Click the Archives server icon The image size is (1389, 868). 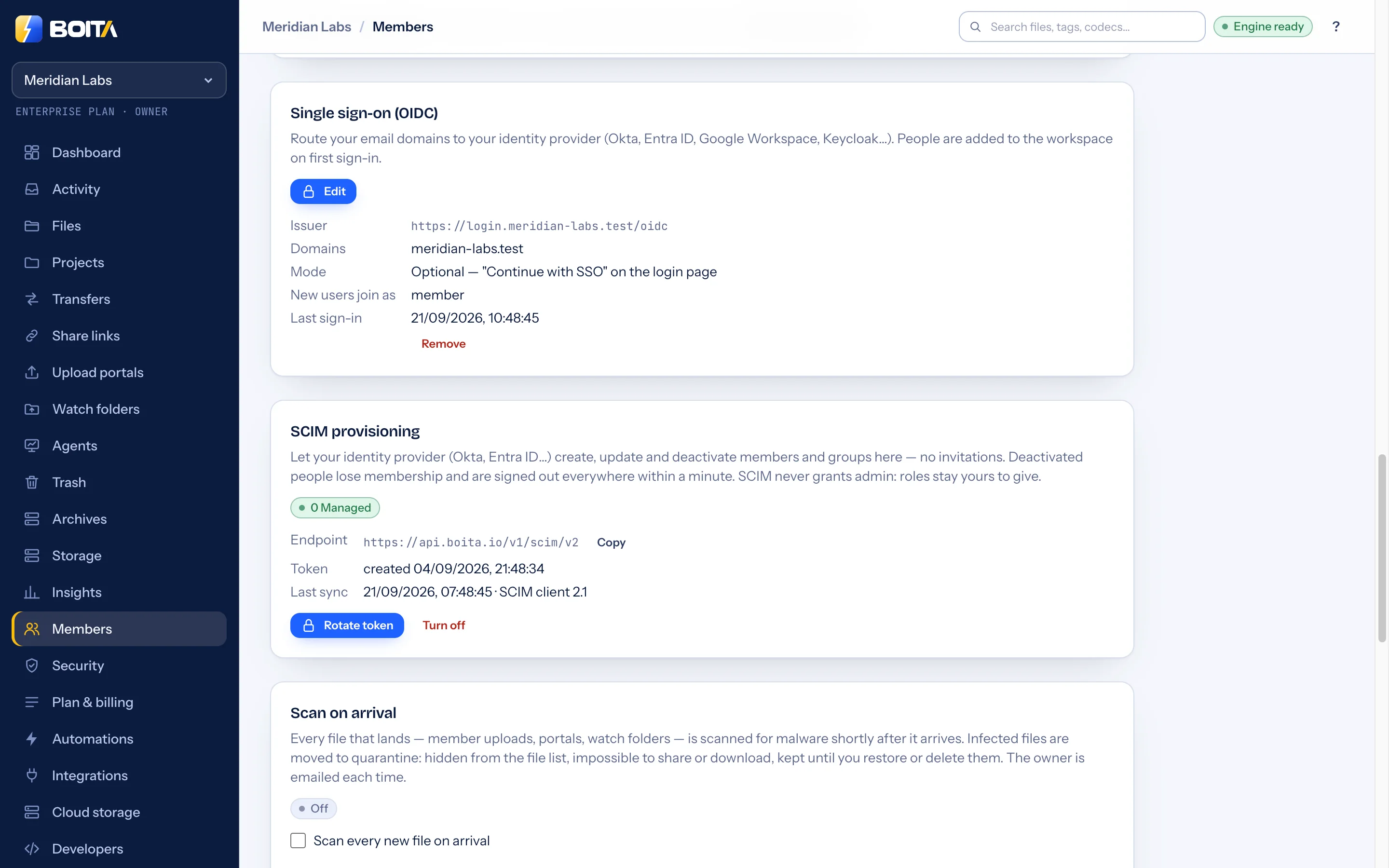(x=31, y=519)
